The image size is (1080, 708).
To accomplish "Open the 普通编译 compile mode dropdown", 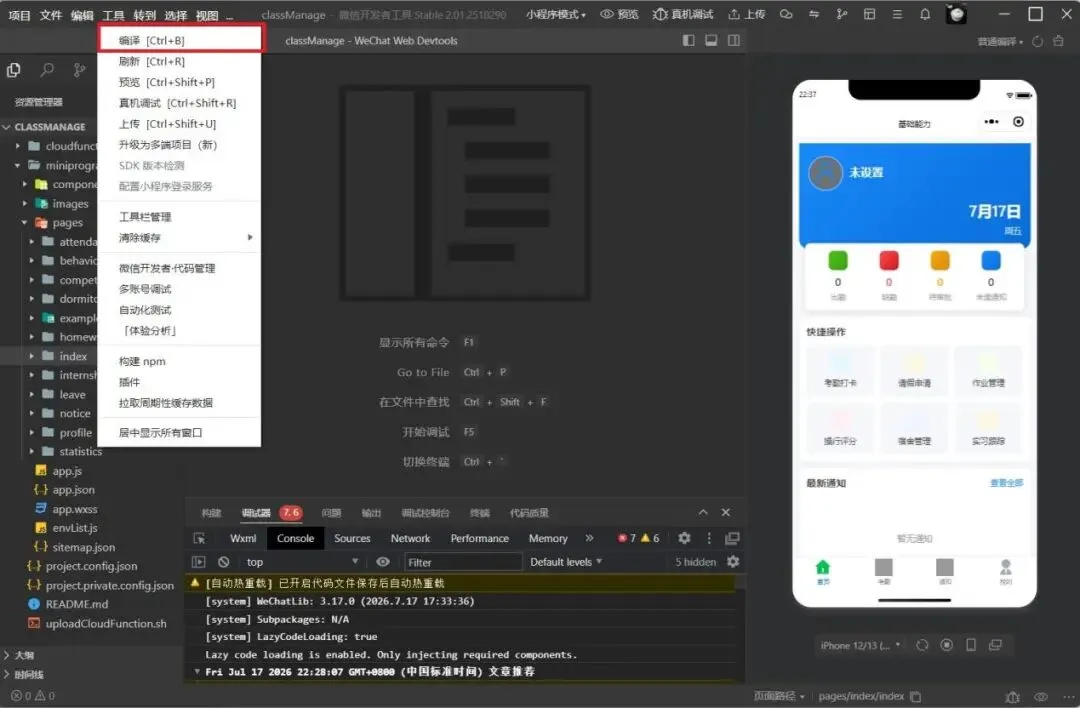I will [1000, 42].
